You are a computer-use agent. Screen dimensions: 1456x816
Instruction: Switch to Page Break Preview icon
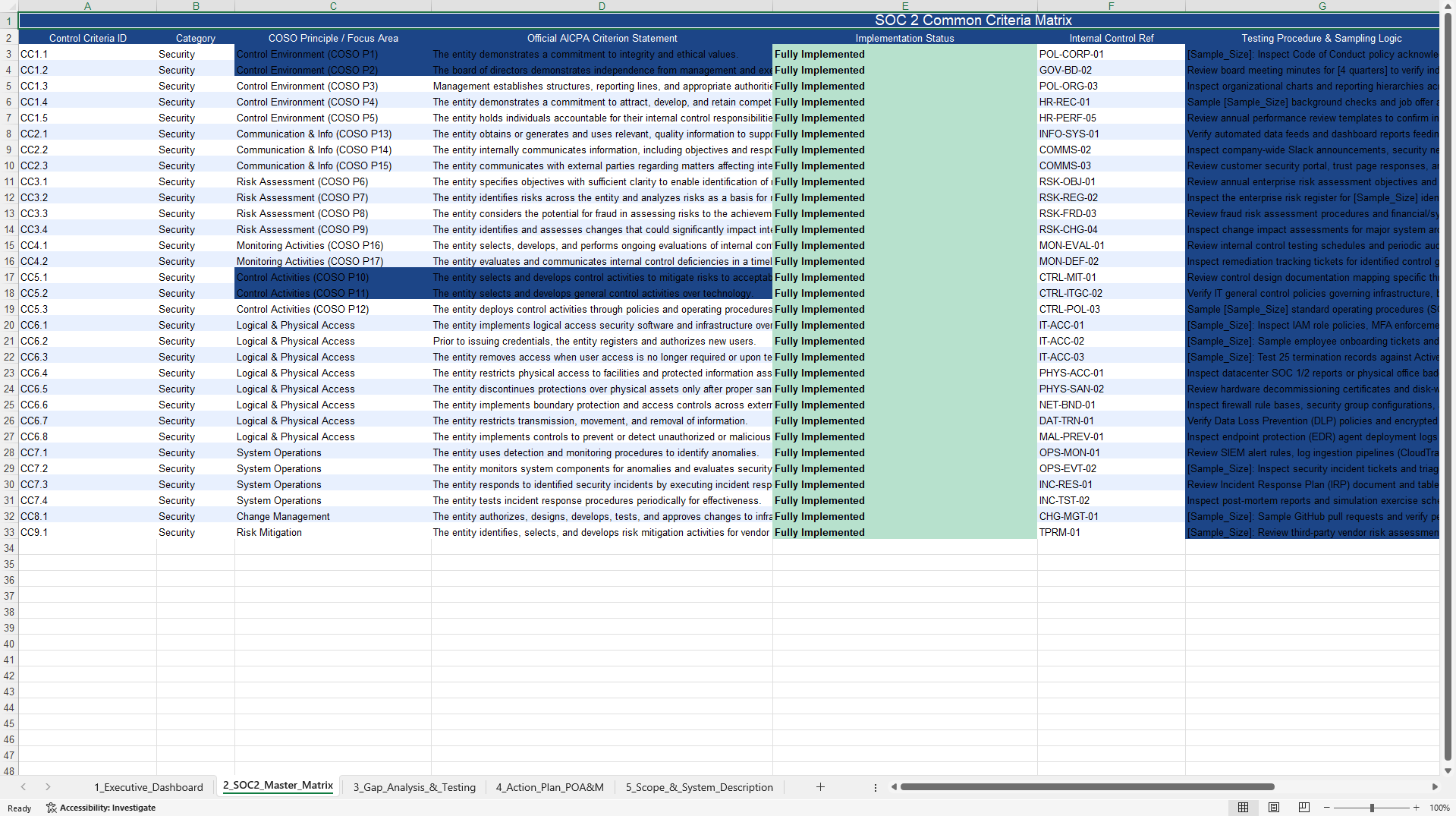point(1304,808)
